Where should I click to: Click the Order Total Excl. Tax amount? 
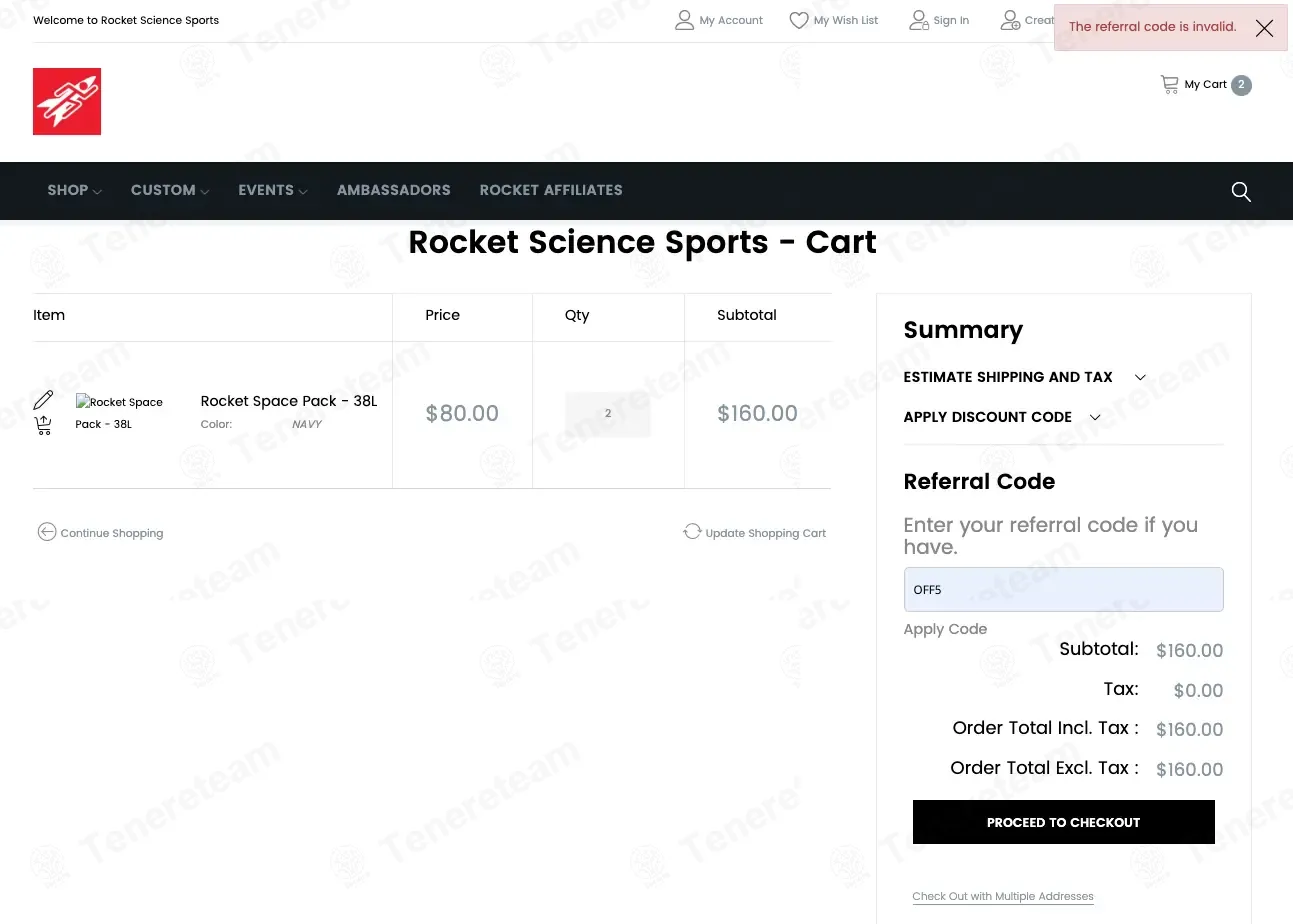click(1189, 770)
